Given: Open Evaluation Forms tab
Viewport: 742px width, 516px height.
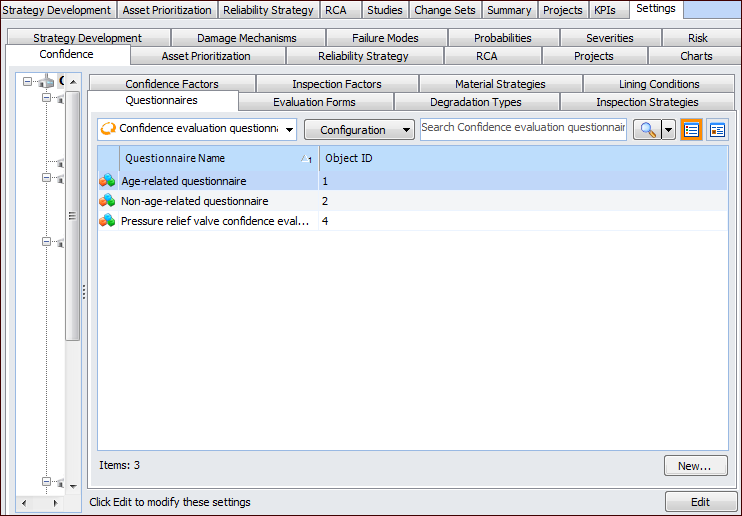Looking at the screenshot, I should click(x=314, y=102).
